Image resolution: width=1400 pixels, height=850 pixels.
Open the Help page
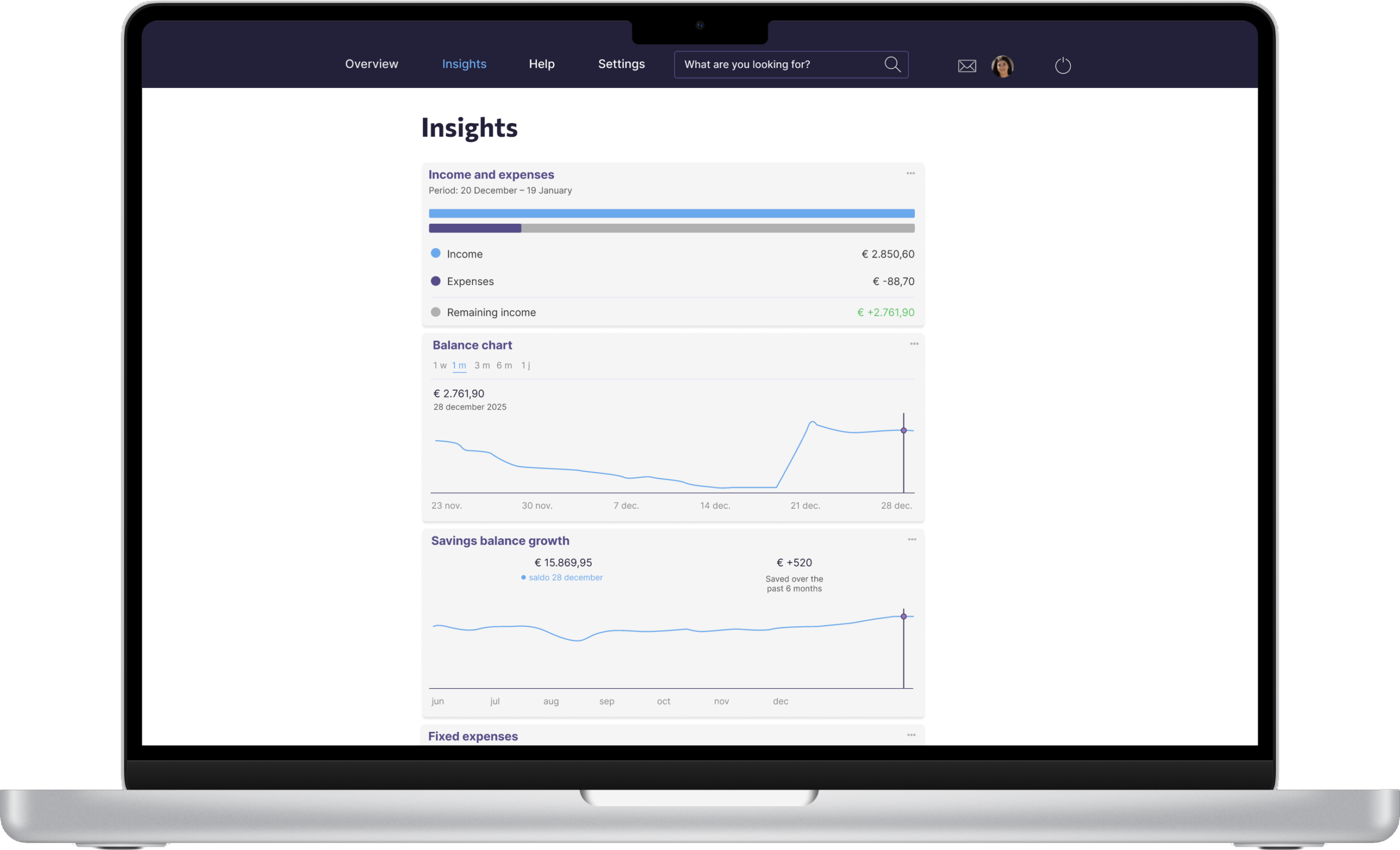click(x=541, y=64)
